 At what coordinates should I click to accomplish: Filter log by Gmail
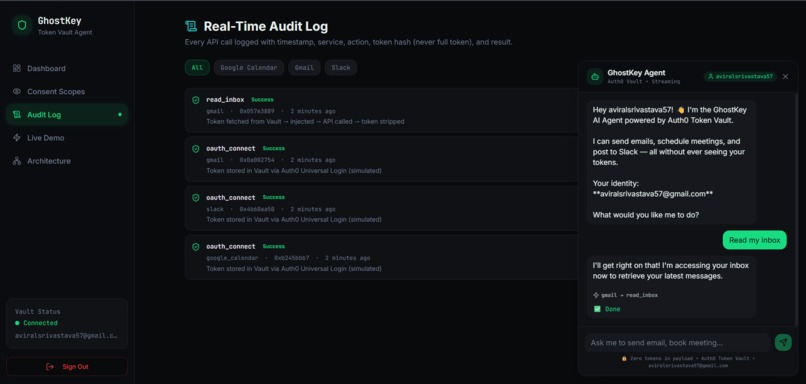[304, 67]
